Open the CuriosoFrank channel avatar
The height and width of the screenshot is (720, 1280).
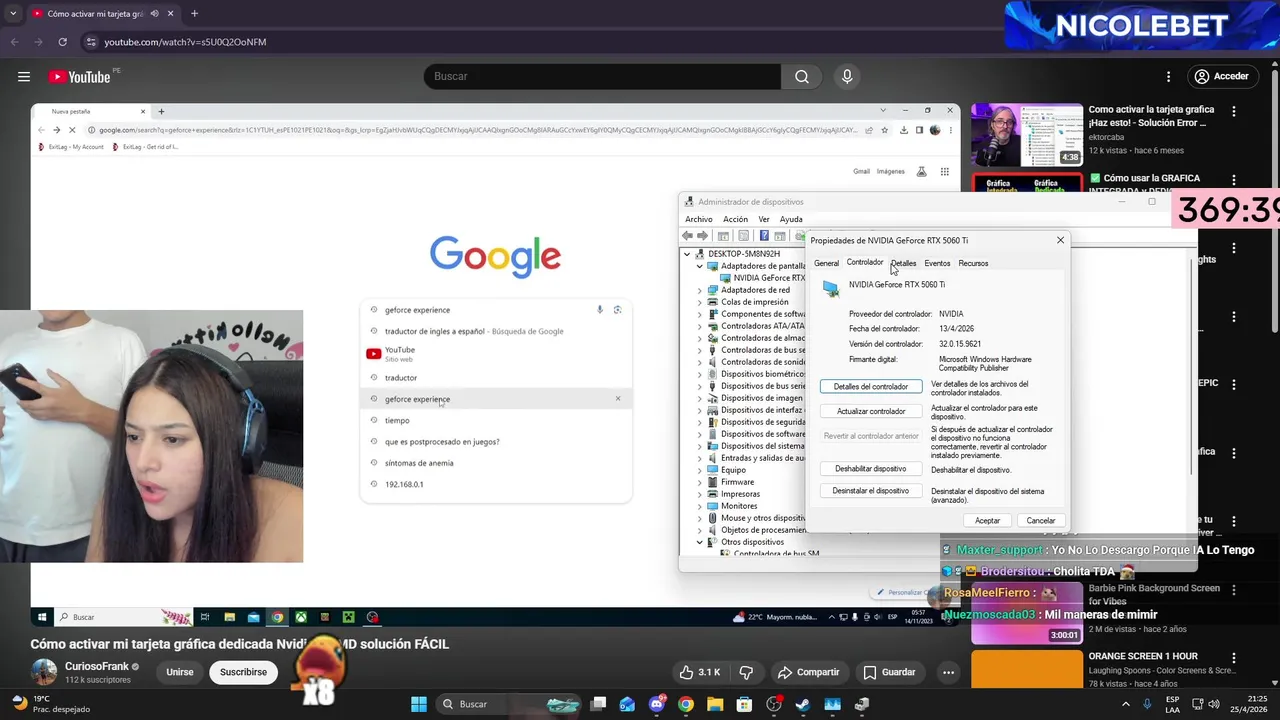click(x=44, y=672)
